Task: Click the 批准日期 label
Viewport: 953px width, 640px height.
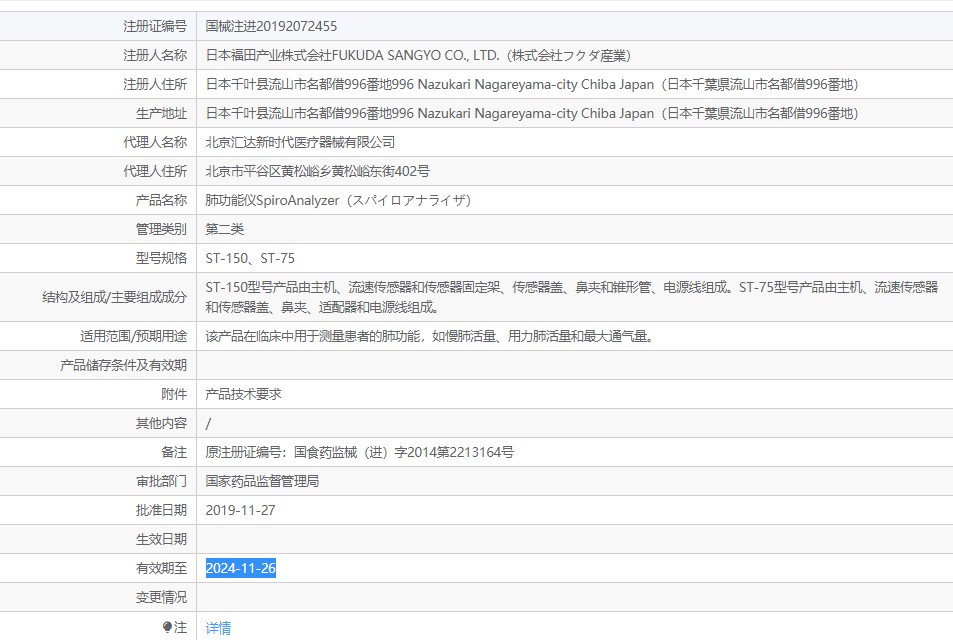Action: pos(161,511)
